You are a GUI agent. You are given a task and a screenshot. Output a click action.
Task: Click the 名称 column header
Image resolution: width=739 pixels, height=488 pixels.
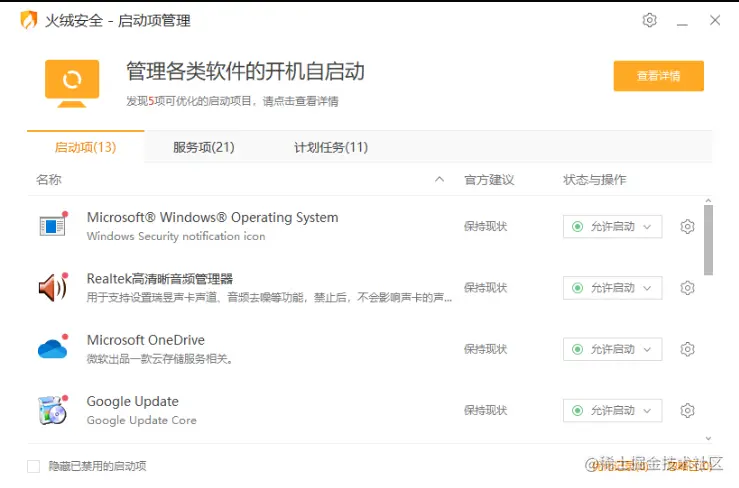tap(49, 180)
